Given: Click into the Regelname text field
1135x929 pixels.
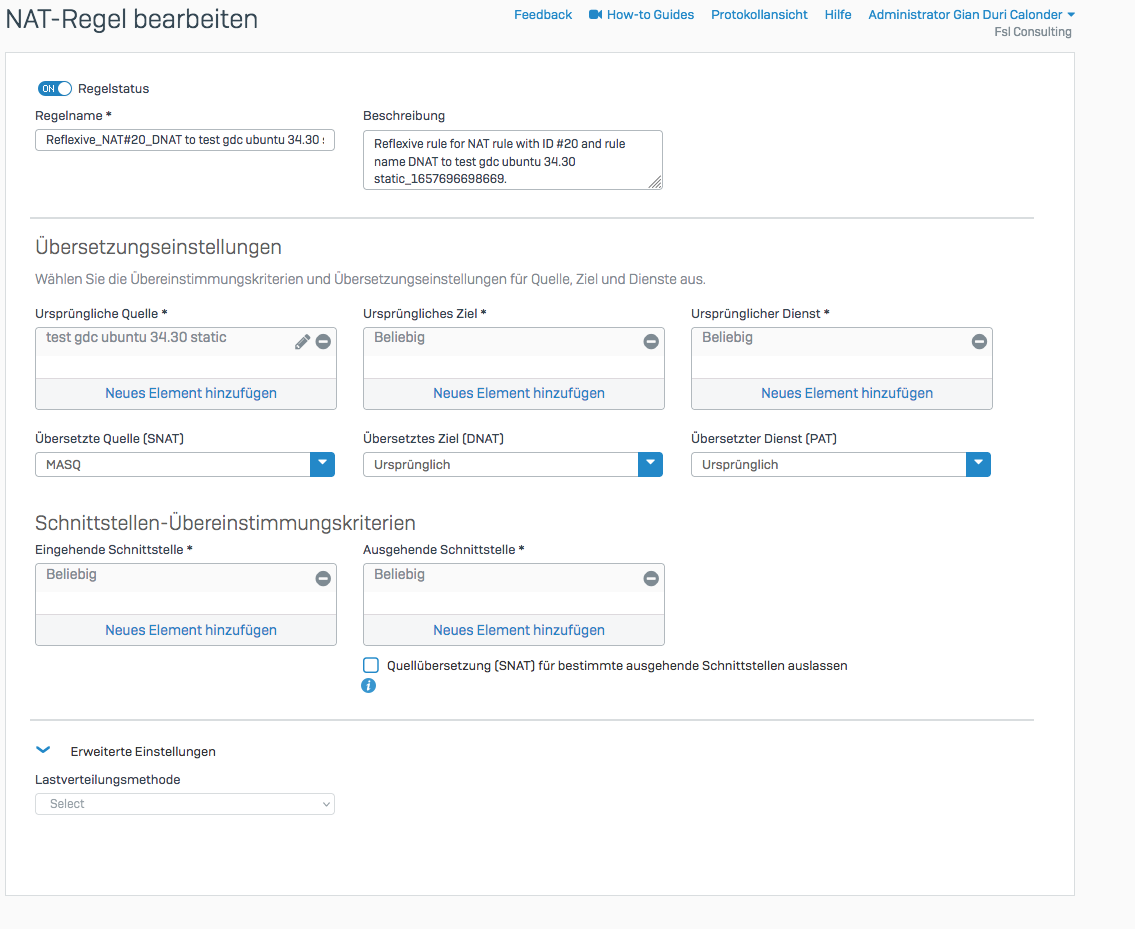Looking at the screenshot, I should [x=185, y=141].
